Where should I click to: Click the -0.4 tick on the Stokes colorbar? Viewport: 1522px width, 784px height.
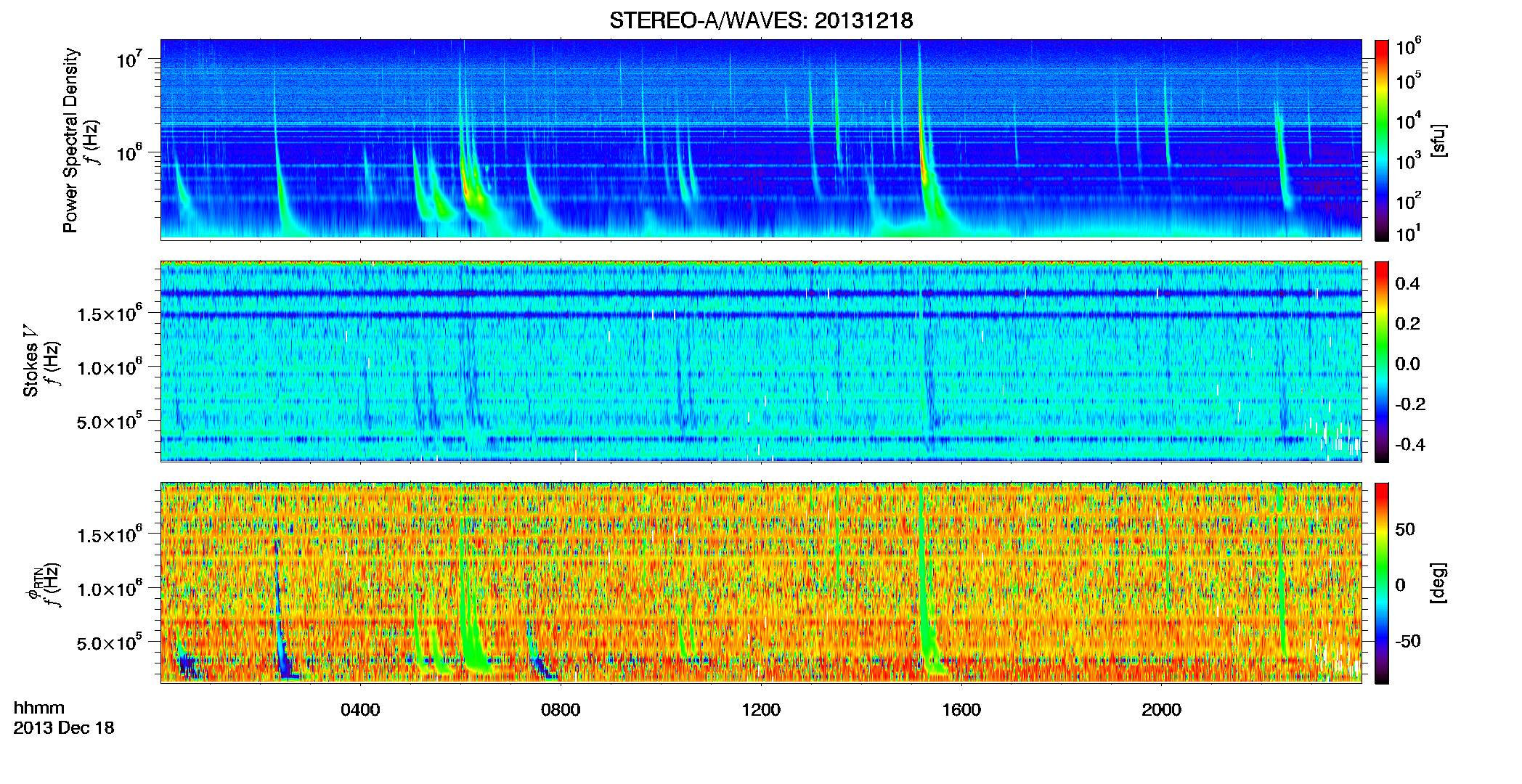point(1410,444)
